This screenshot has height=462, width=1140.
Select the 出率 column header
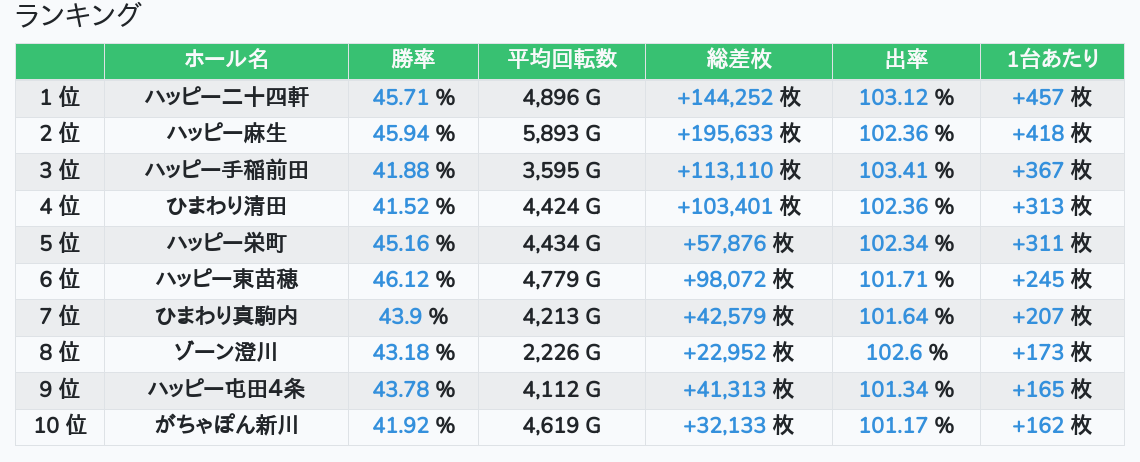tap(906, 60)
